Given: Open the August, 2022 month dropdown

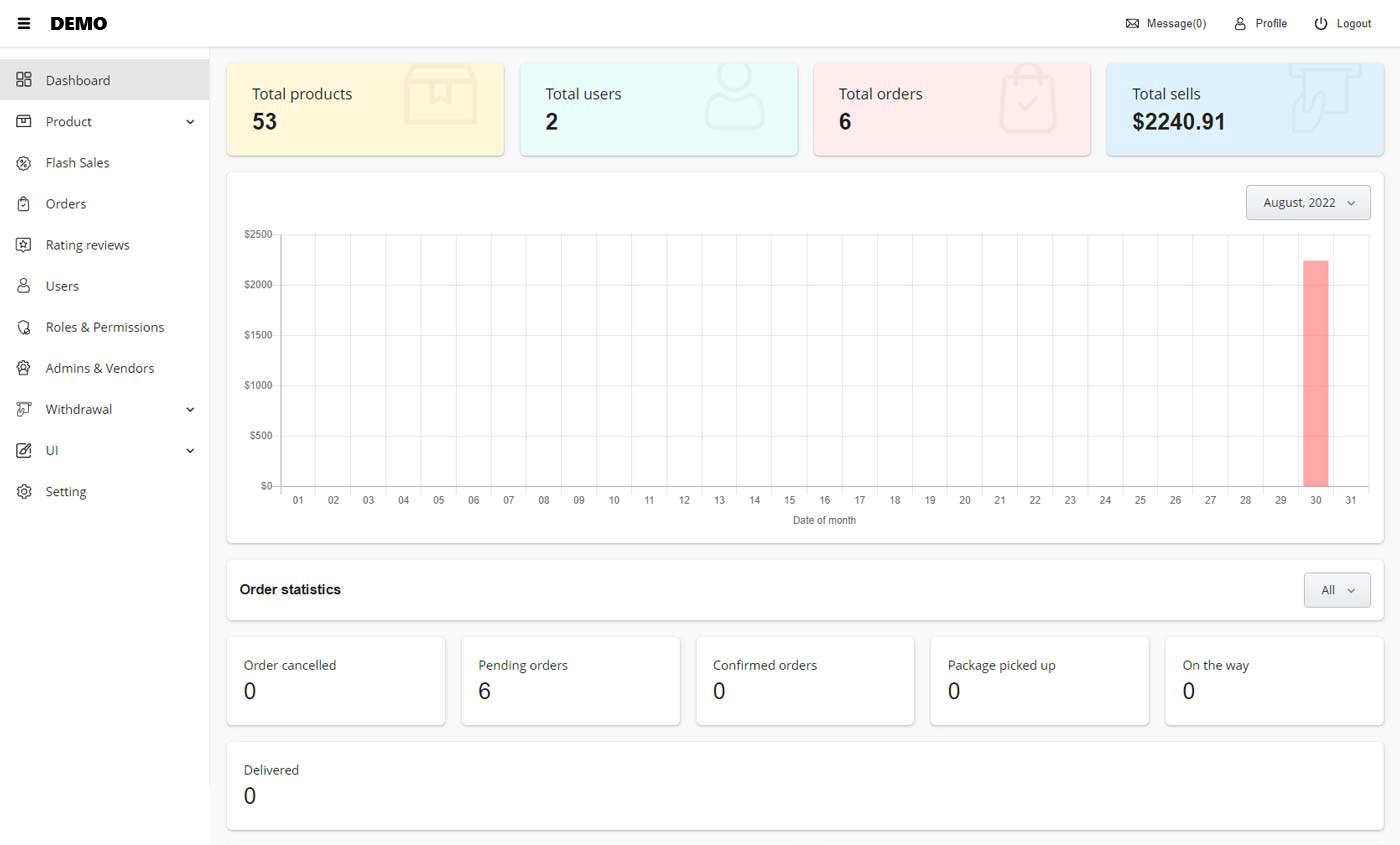Looking at the screenshot, I should coord(1307,203).
